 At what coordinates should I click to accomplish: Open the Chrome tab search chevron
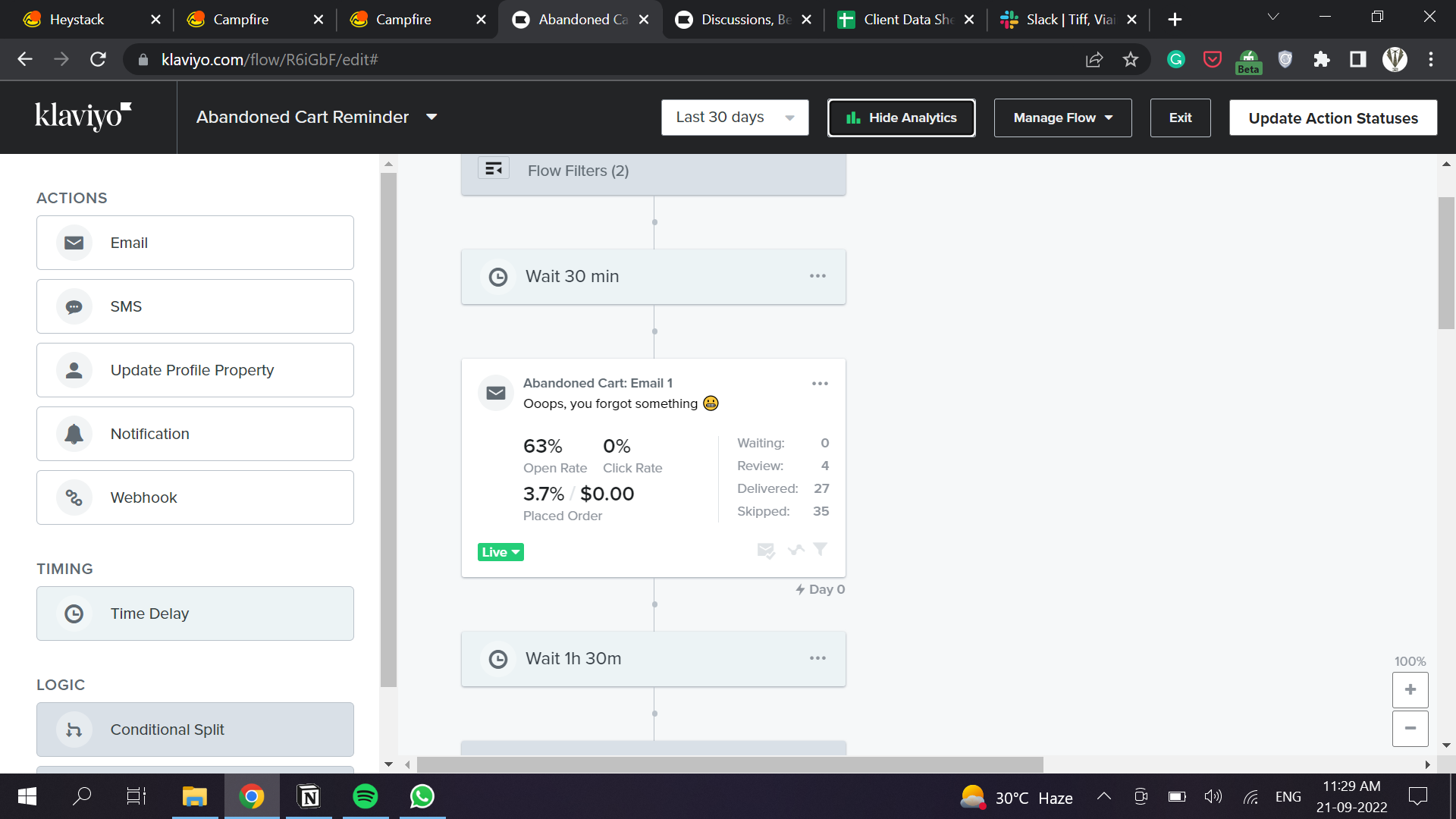pyautogui.click(x=1273, y=17)
